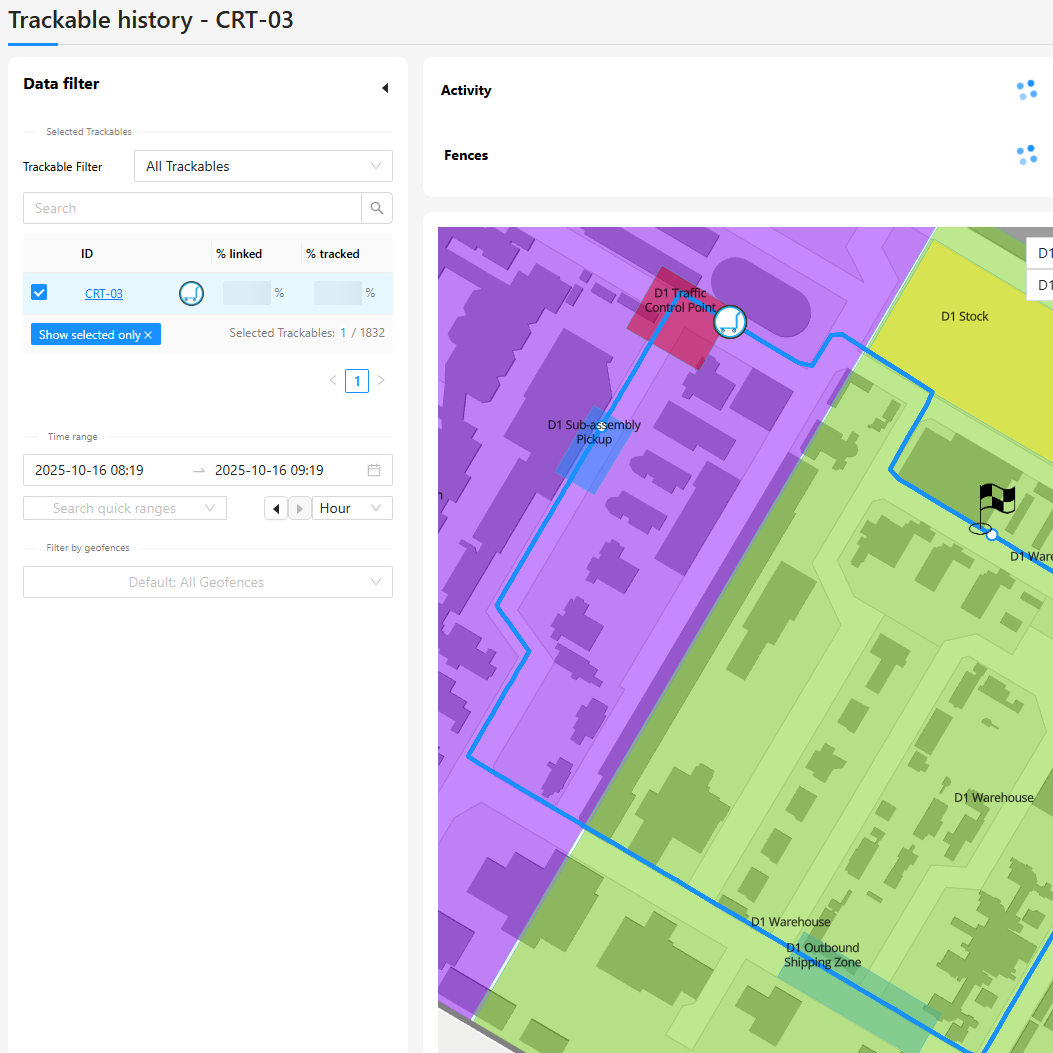Remove the Show selected only filter

(148, 335)
